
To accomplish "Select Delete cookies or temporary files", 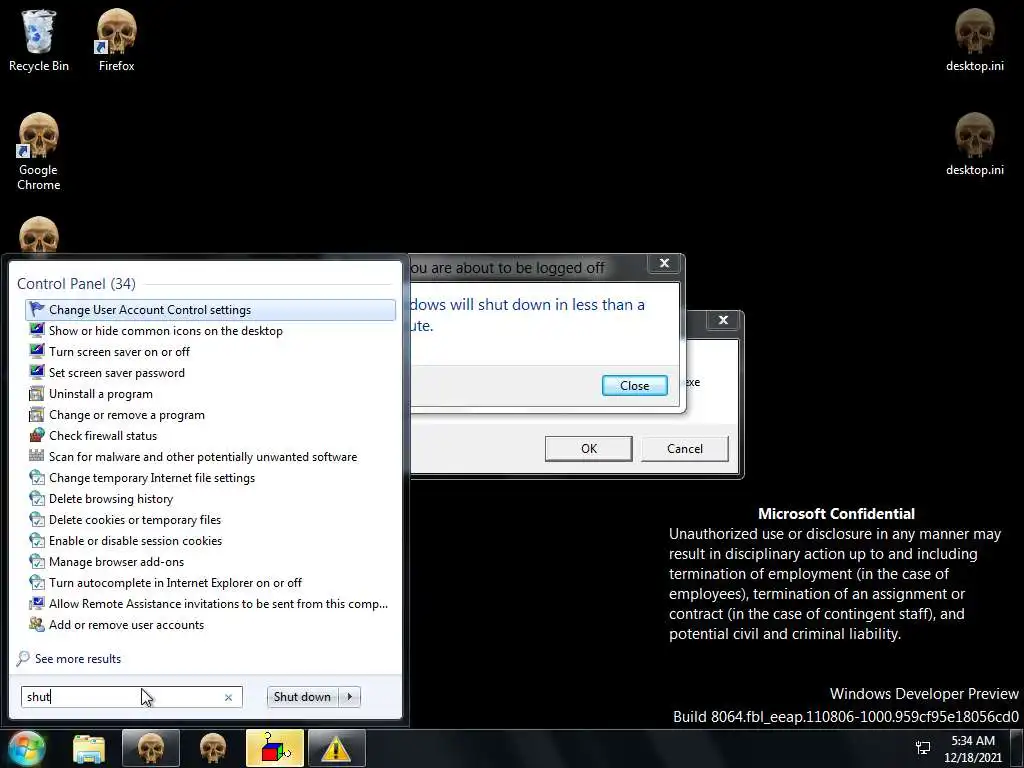I will (210, 520).
